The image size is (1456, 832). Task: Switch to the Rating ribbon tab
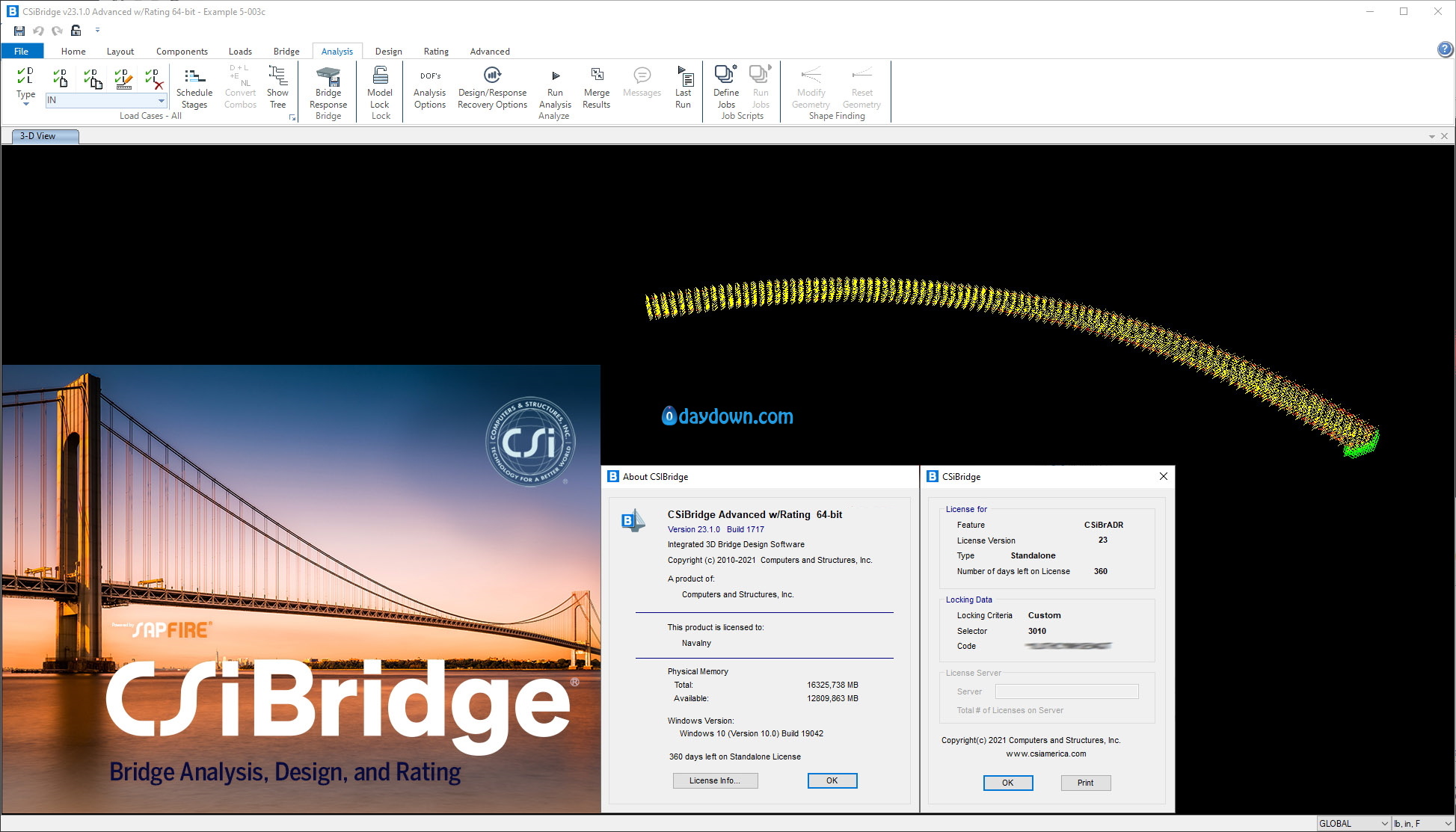436,51
